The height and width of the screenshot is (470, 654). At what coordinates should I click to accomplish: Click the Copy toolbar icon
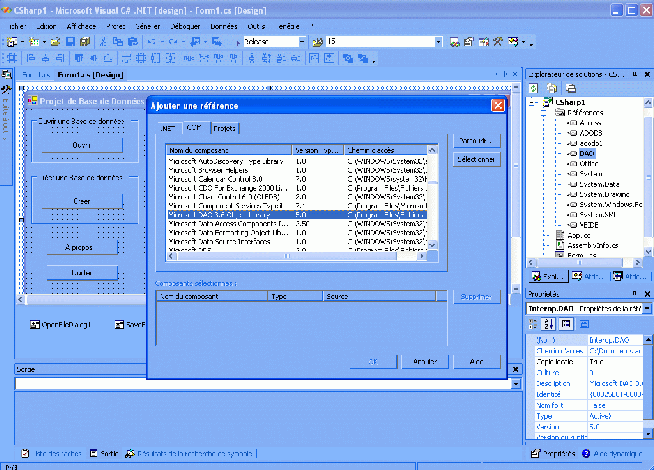point(118,42)
